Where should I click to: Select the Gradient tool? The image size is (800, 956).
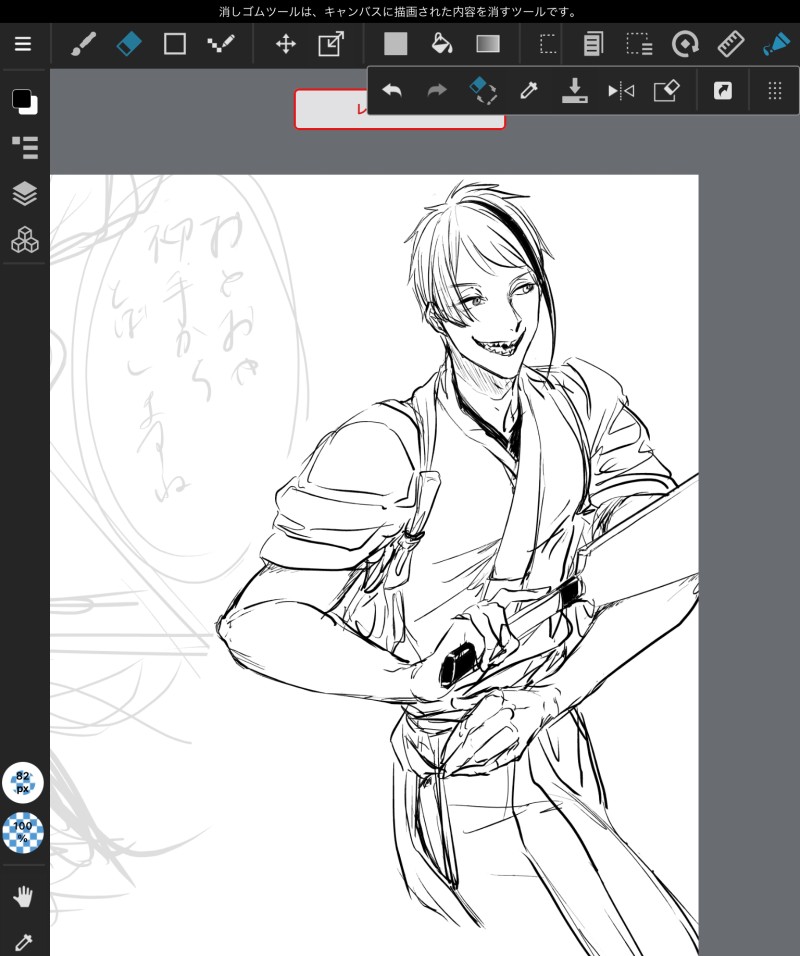pos(488,44)
